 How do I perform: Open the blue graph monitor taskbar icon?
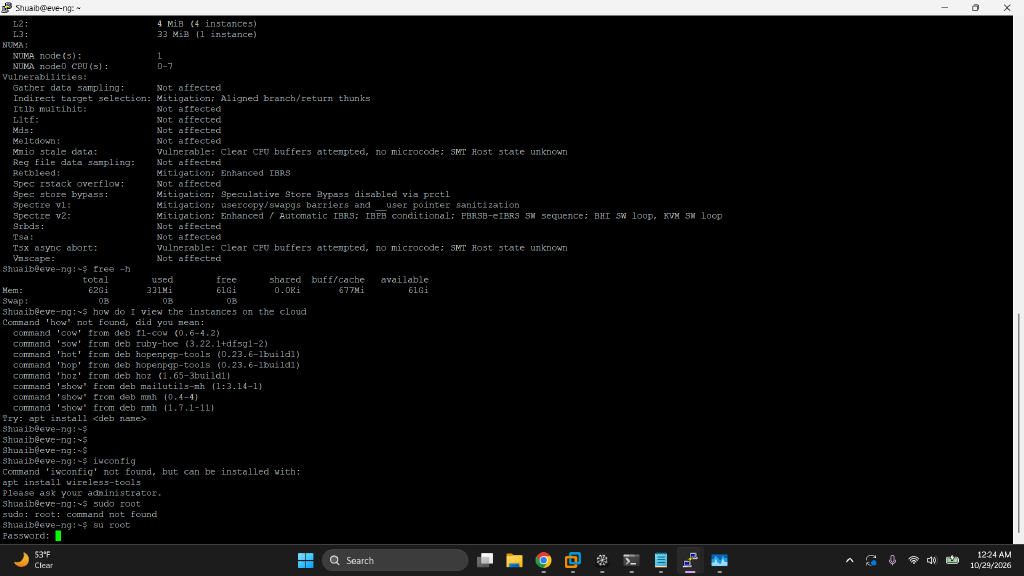point(719,560)
